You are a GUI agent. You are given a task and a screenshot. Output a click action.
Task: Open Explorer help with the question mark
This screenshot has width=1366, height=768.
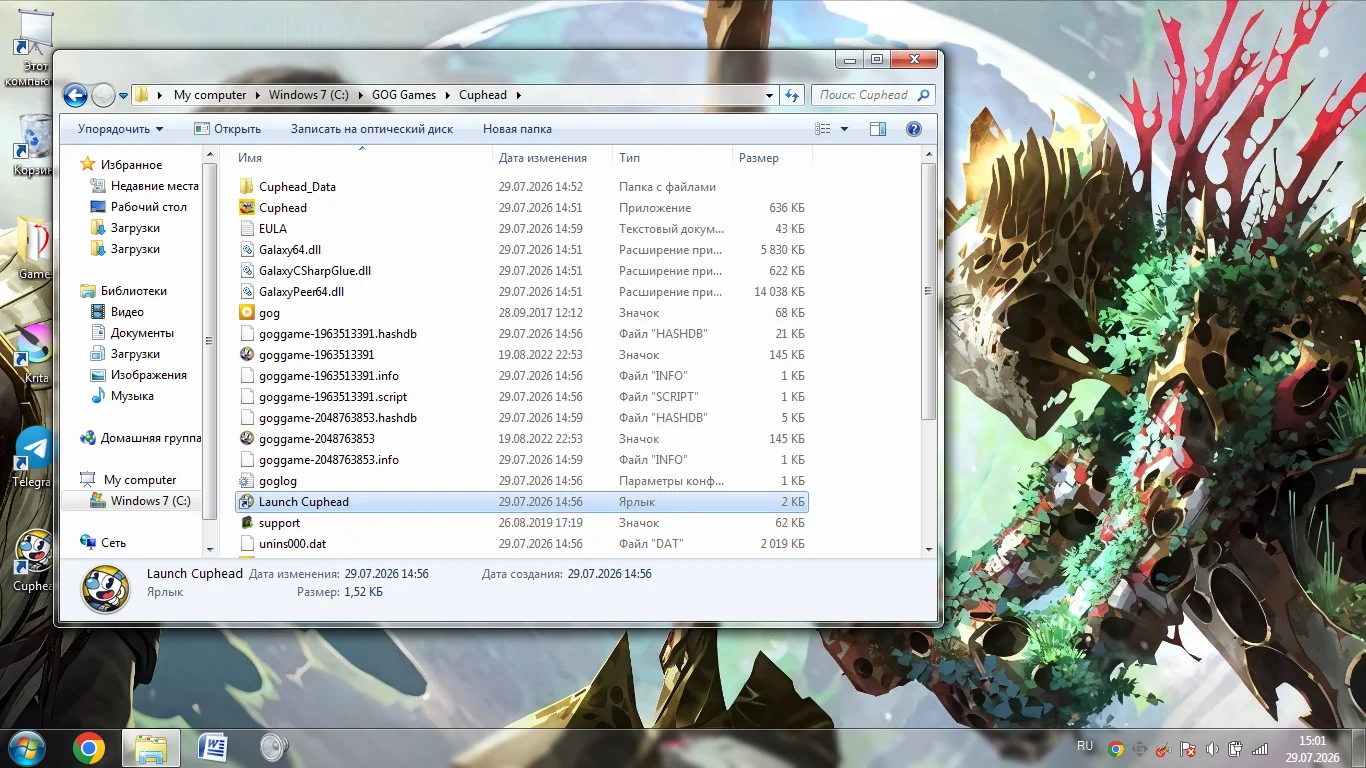(913, 129)
